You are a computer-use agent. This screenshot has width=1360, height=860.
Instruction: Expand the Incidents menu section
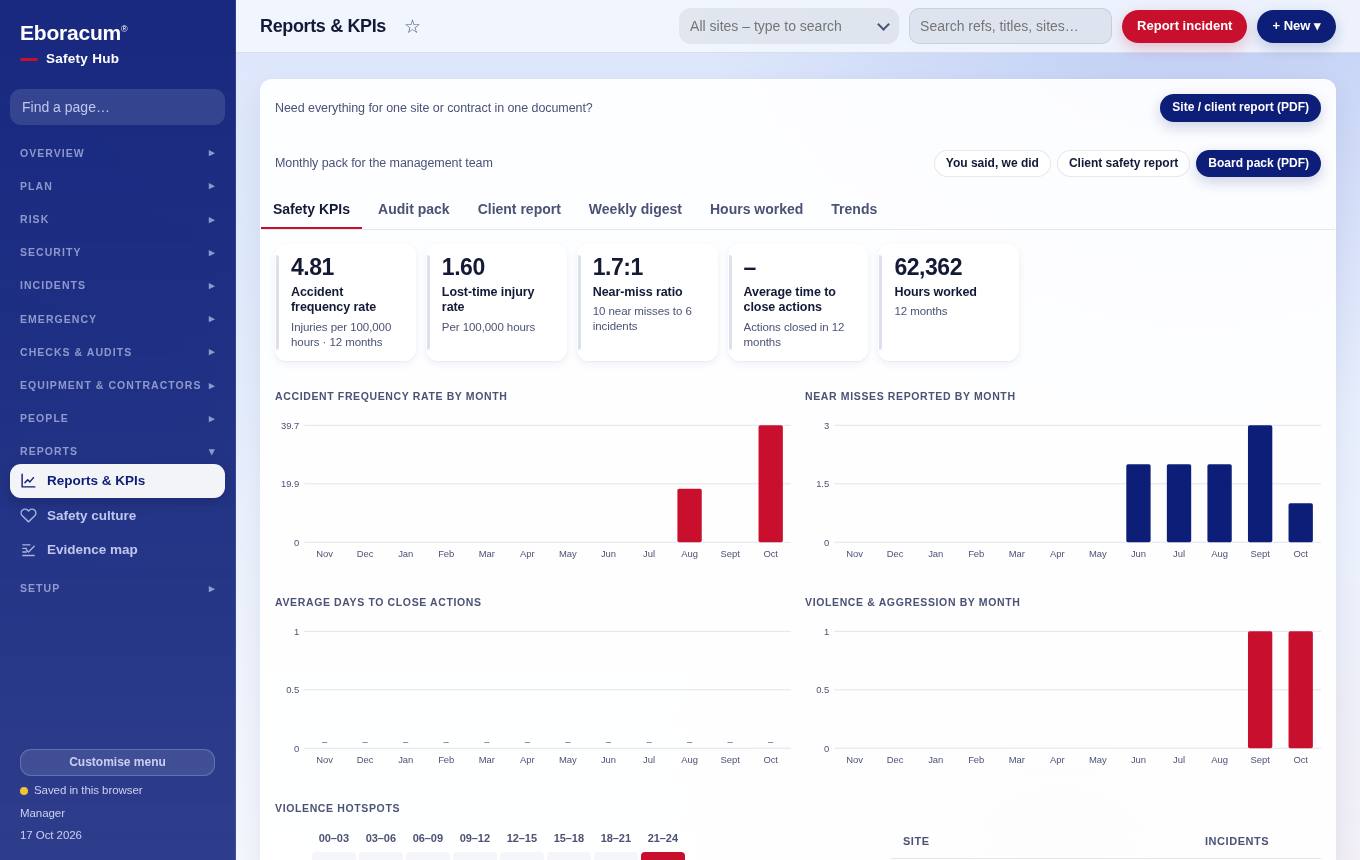[118, 285]
